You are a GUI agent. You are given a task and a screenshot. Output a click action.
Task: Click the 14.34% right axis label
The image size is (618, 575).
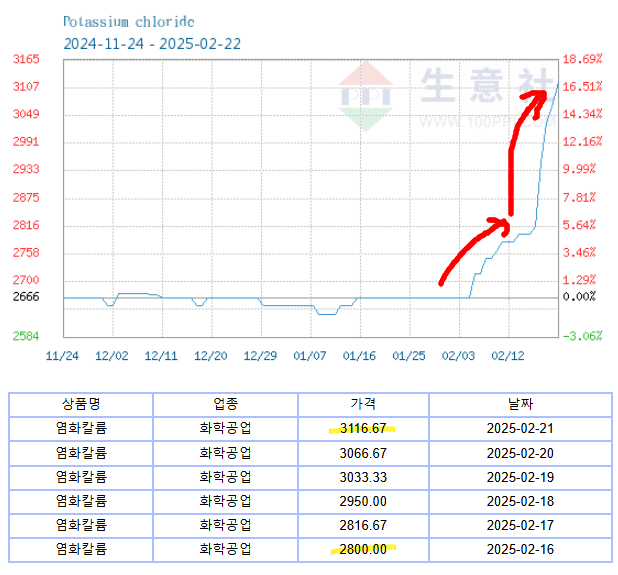click(582, 114)
